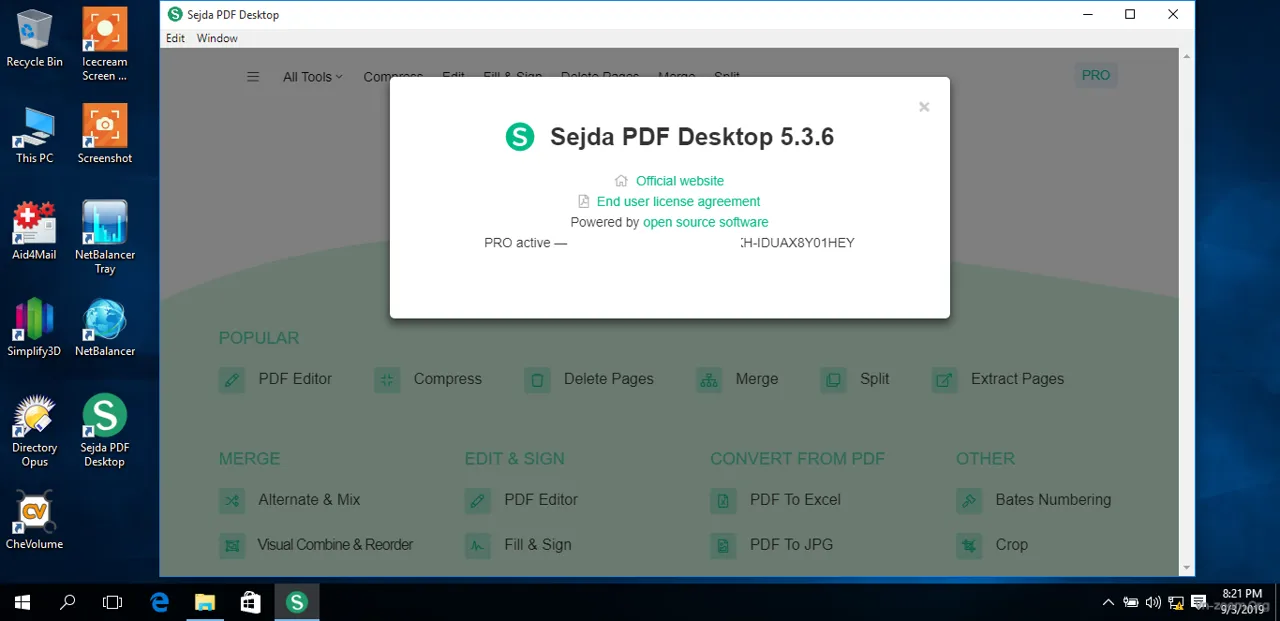Image resolution: width=1280 pixels, height=621 pixels.
Task: Open the Window menu
Action: [x=217, y=38]
